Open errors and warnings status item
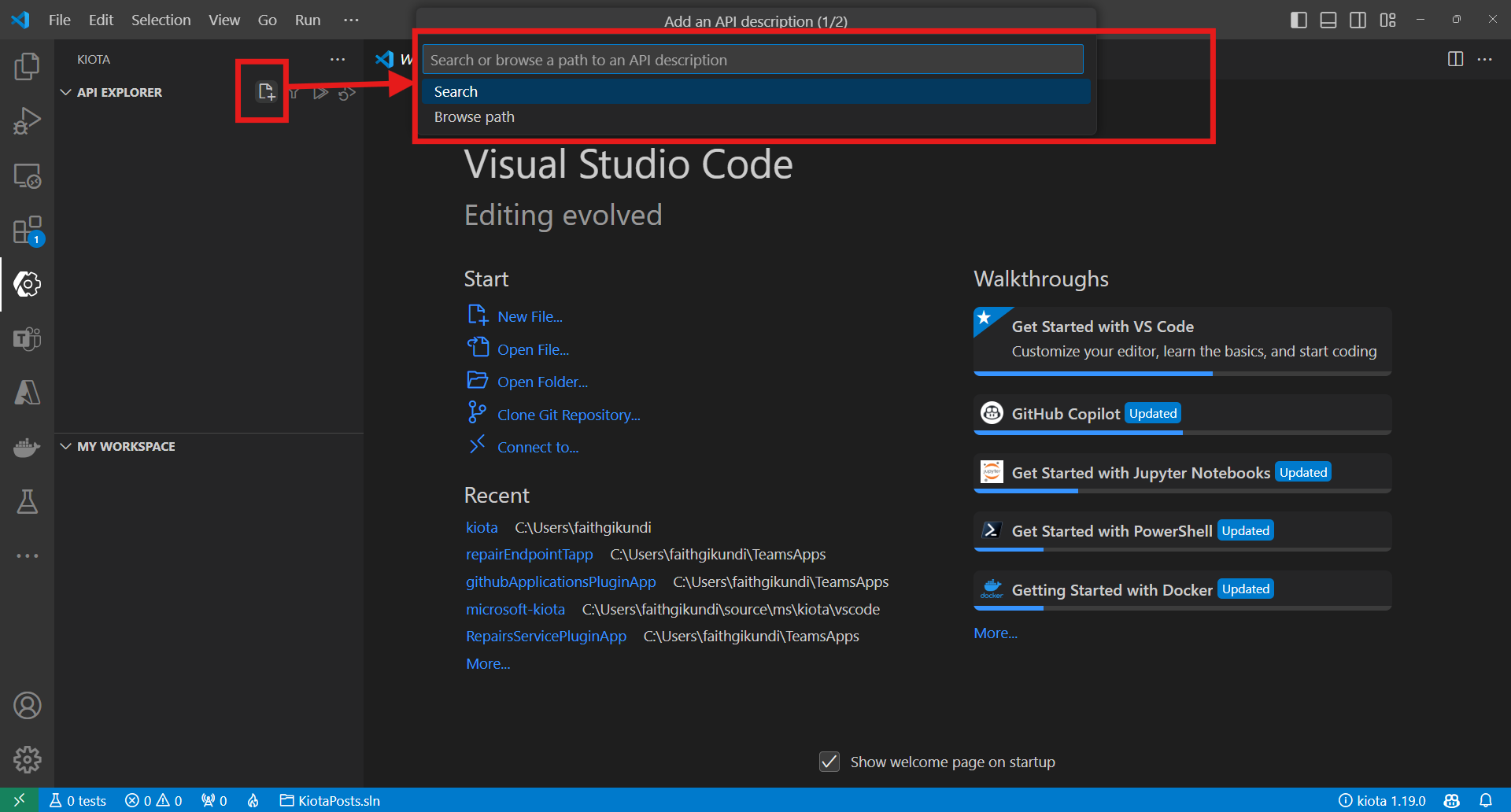1511x812 pixels. click(x=153, y=800)
